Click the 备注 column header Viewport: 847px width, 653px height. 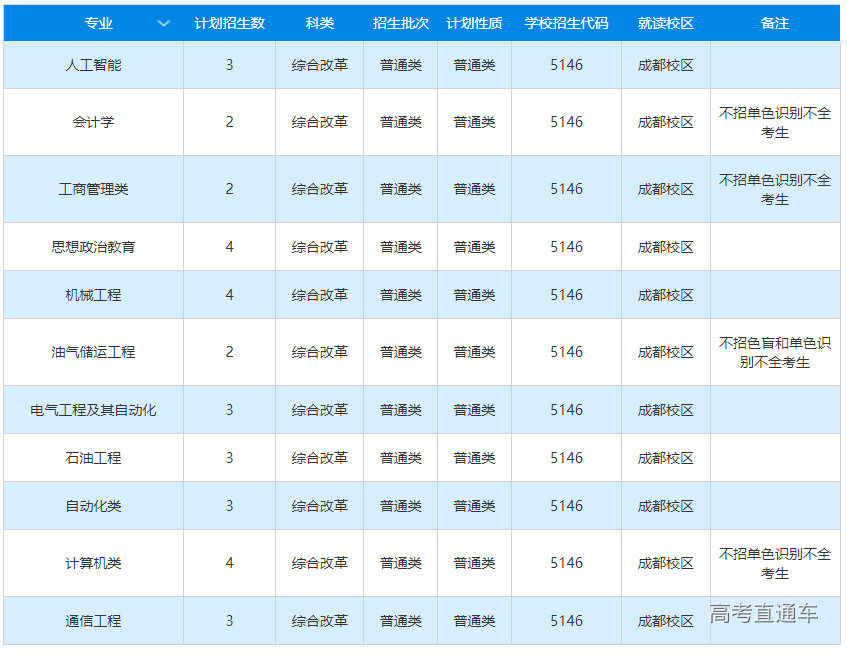(x=774, y=23)
